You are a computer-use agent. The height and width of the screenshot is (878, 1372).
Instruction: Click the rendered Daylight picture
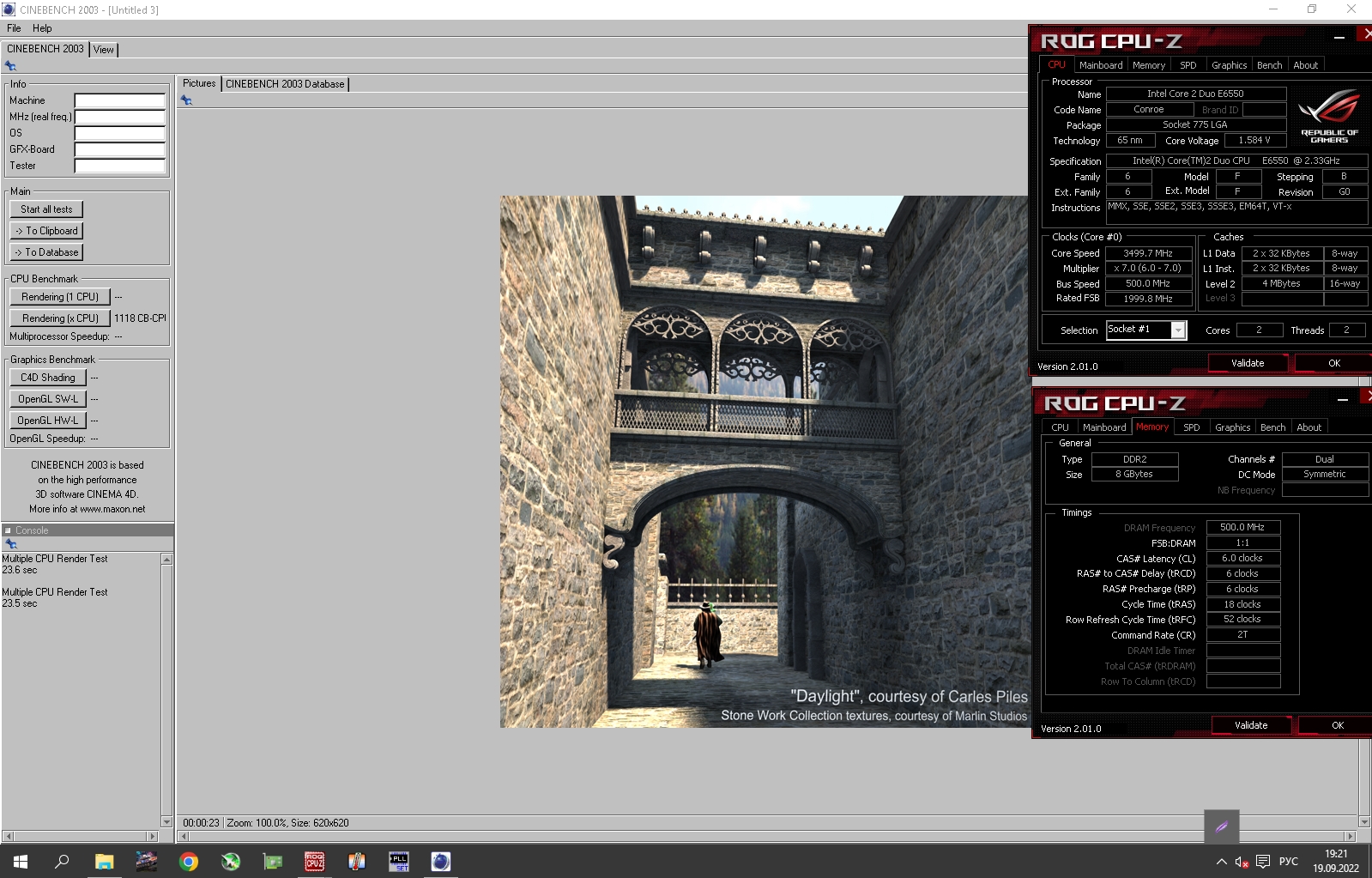tap(764, 462)
